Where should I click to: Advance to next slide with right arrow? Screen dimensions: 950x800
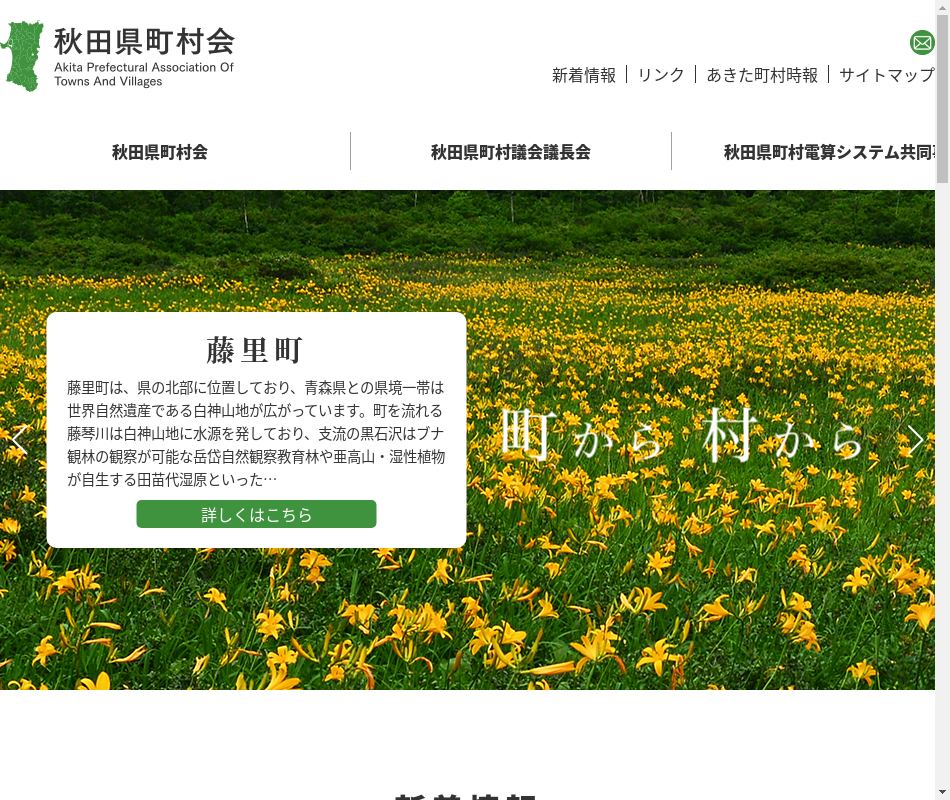(x=915, y=440)
